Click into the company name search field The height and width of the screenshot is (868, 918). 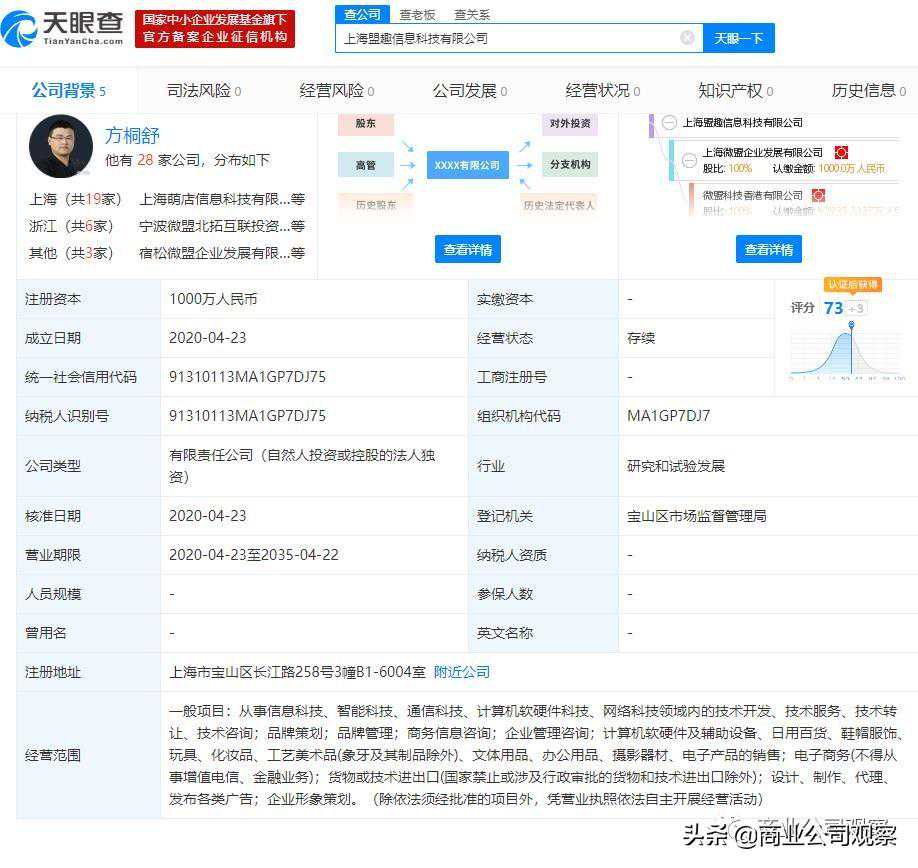click(x=505, y=38)
